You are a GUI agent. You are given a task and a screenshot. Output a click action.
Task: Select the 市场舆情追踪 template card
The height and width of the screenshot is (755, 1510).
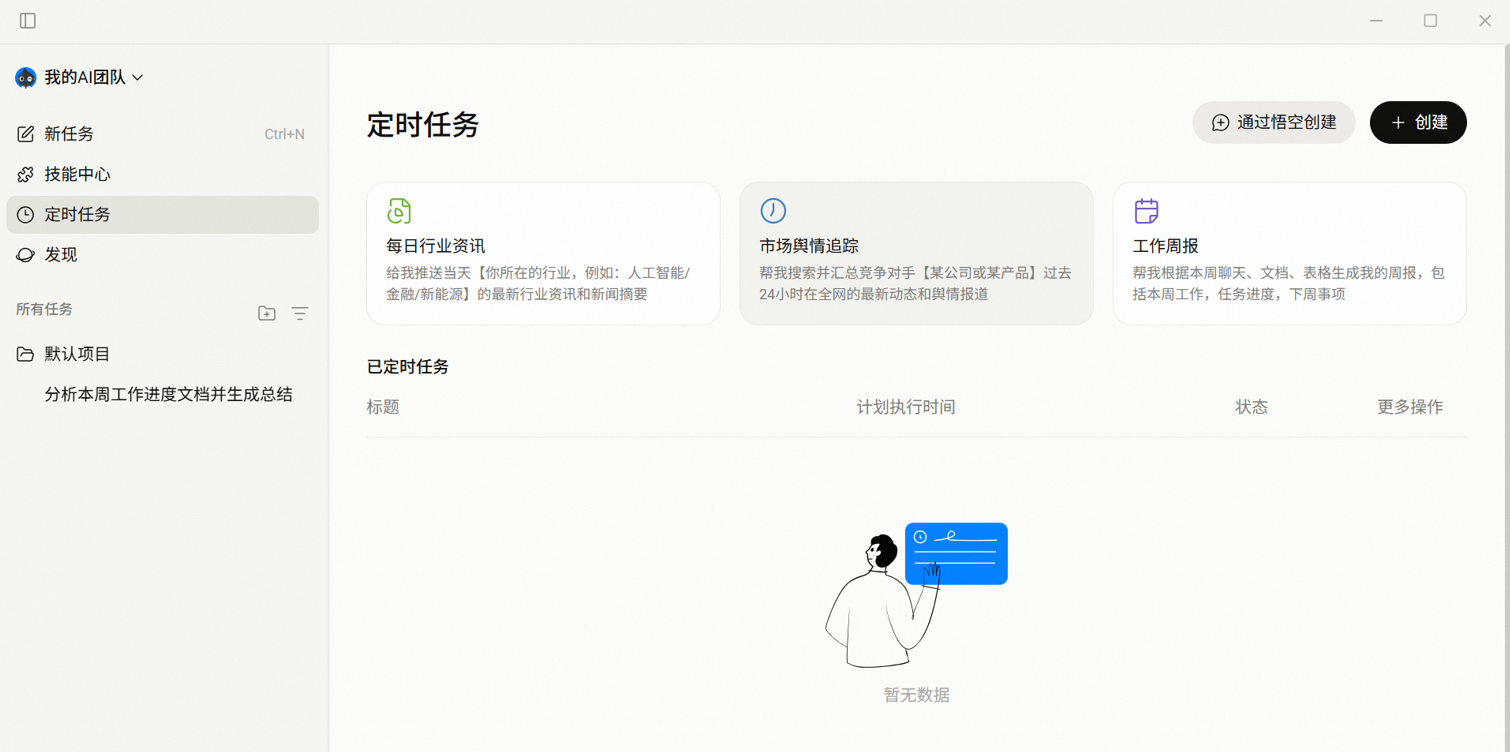[916, 253]
